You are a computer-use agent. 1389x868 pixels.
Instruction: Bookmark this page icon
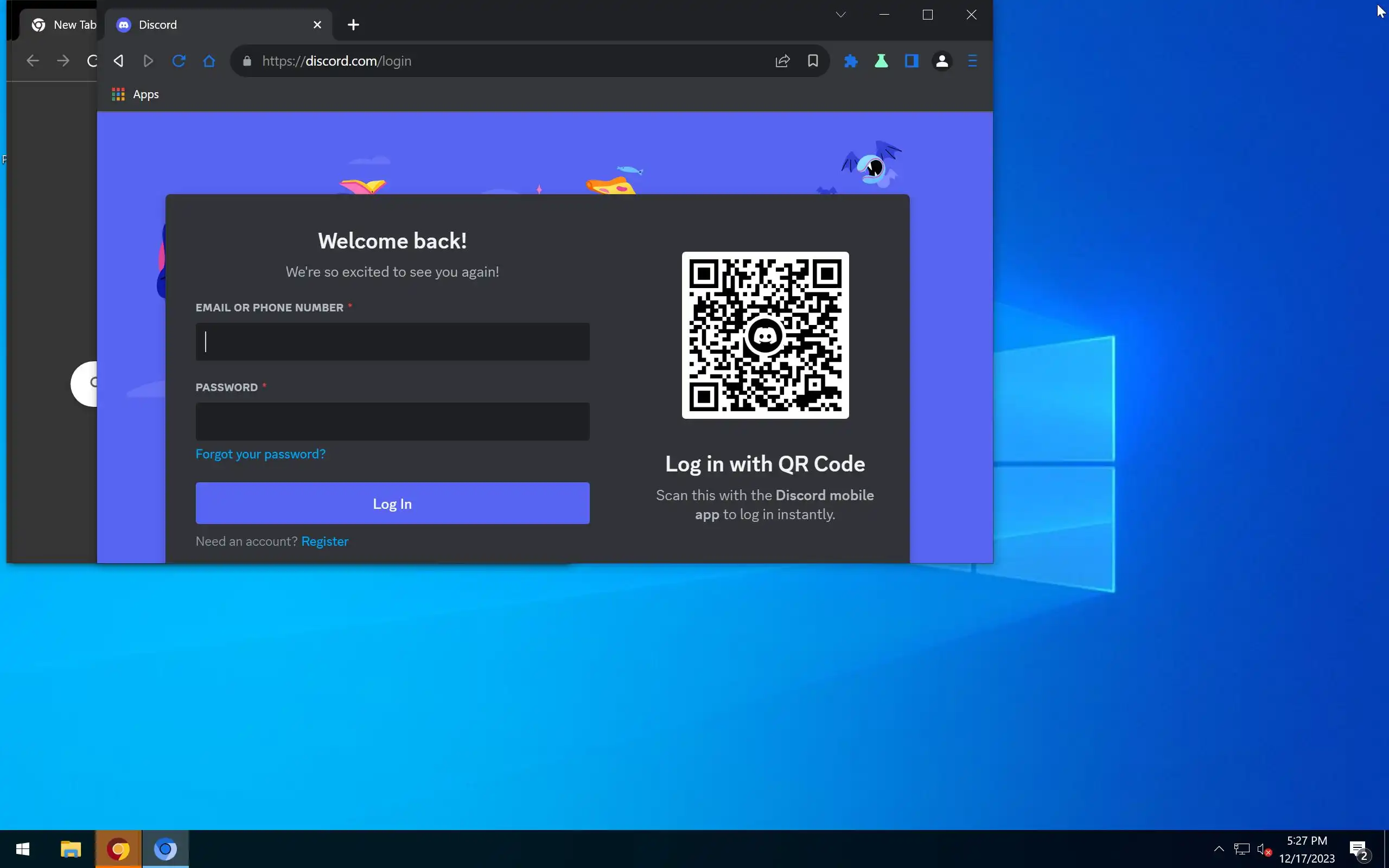coord(813,61)
